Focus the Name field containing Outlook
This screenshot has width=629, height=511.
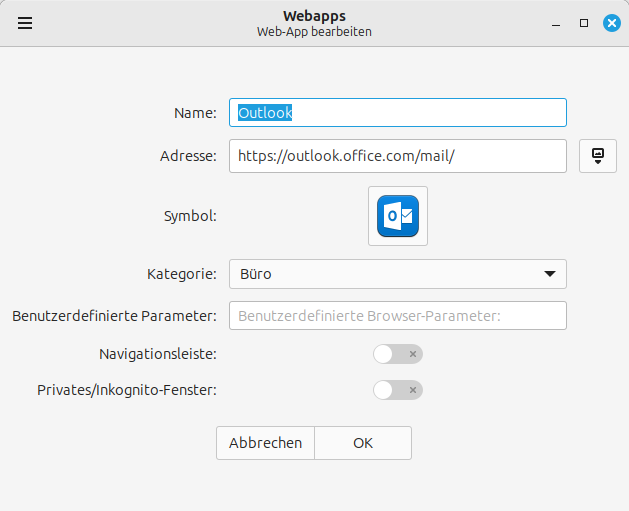(x=398, y=113)
